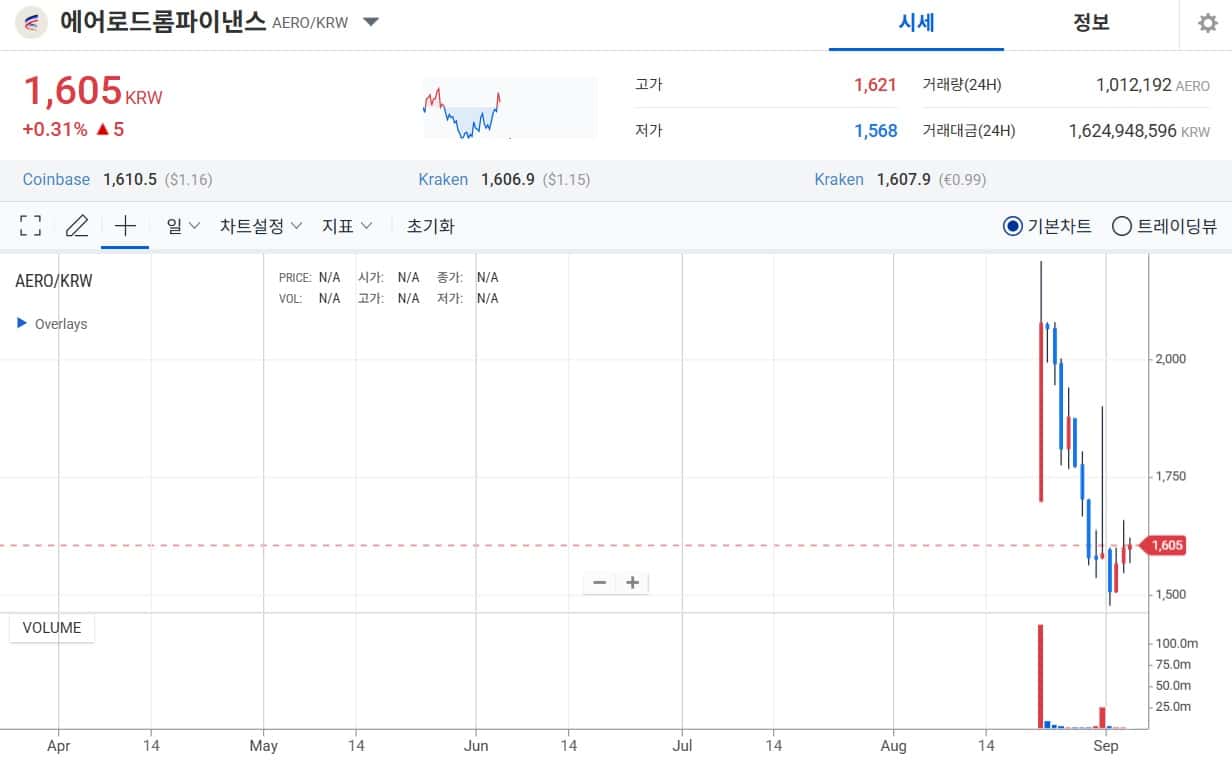Click the mini price sparkline chart

click(x=510, y=108)
